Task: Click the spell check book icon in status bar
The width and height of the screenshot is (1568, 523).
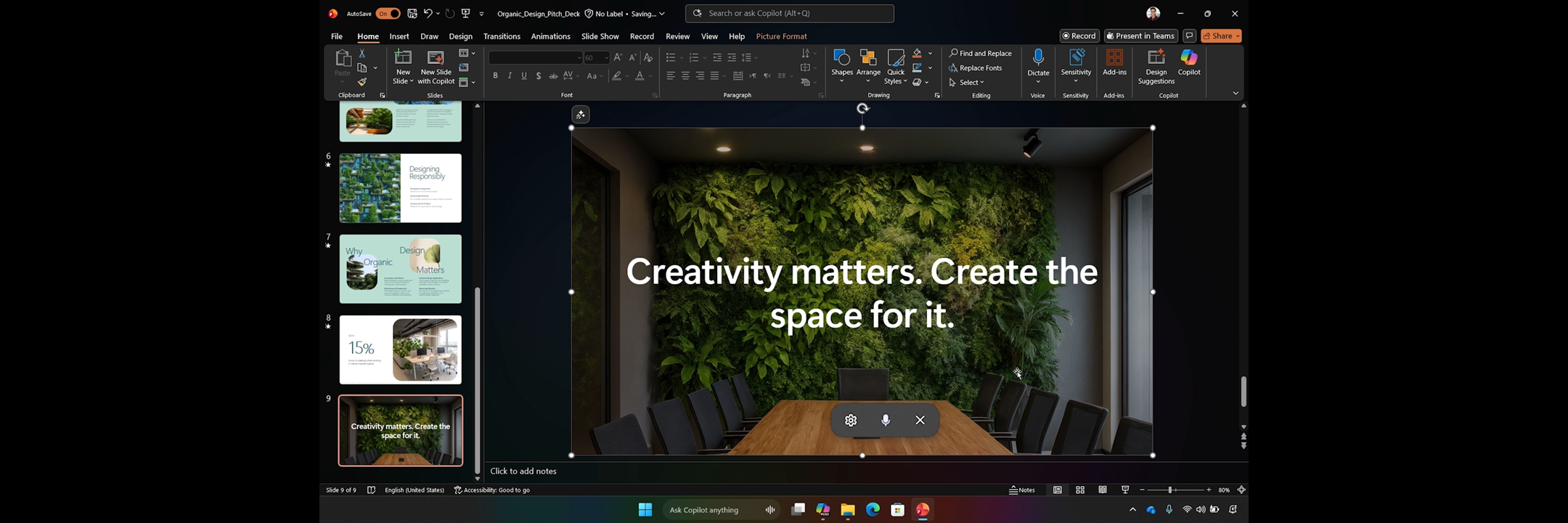Action: (371, 490)
